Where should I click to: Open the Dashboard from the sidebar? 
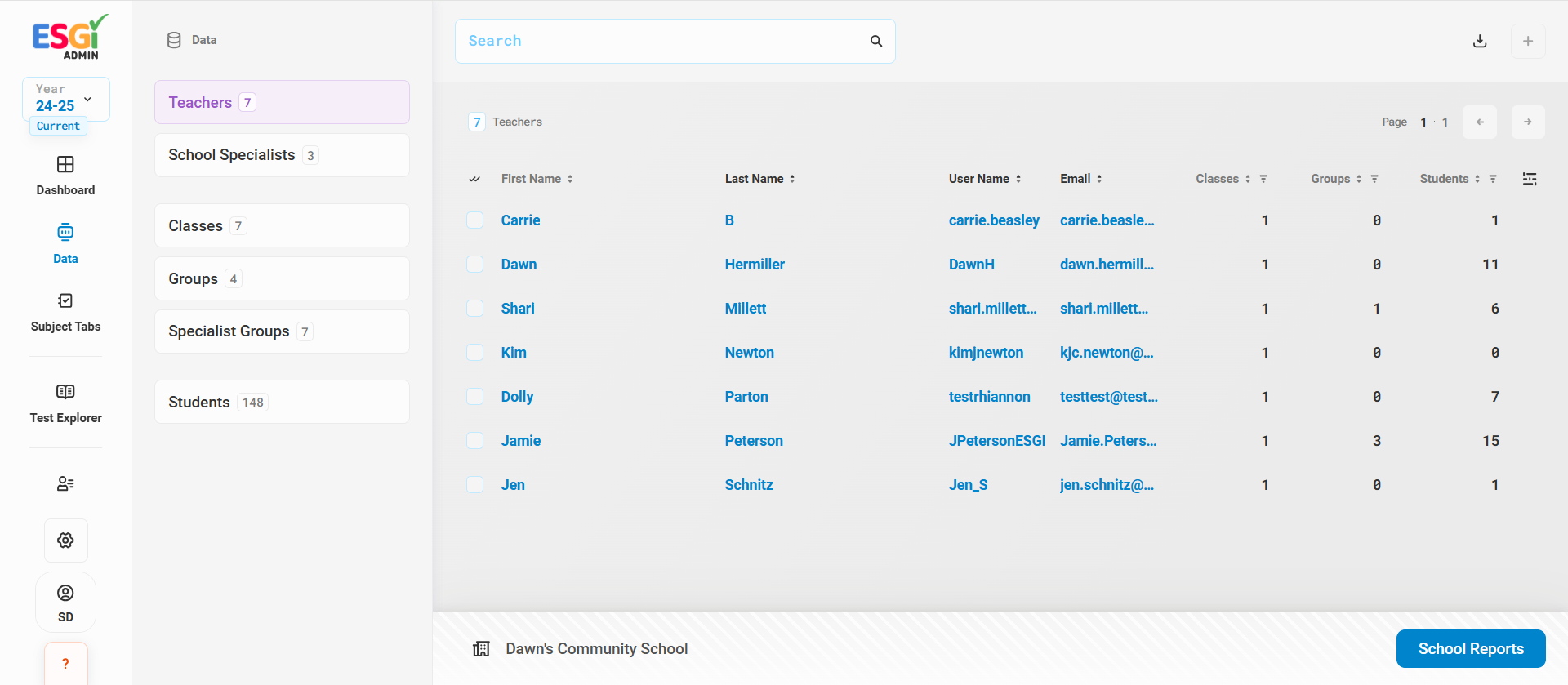pyautogui.click(x=65, y=176)
